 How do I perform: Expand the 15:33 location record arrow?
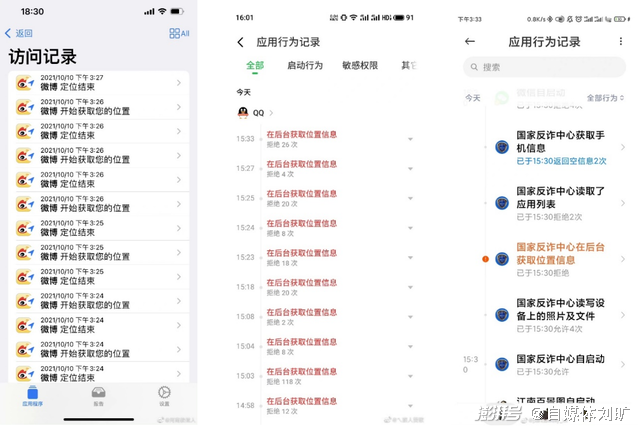[410, 139]
